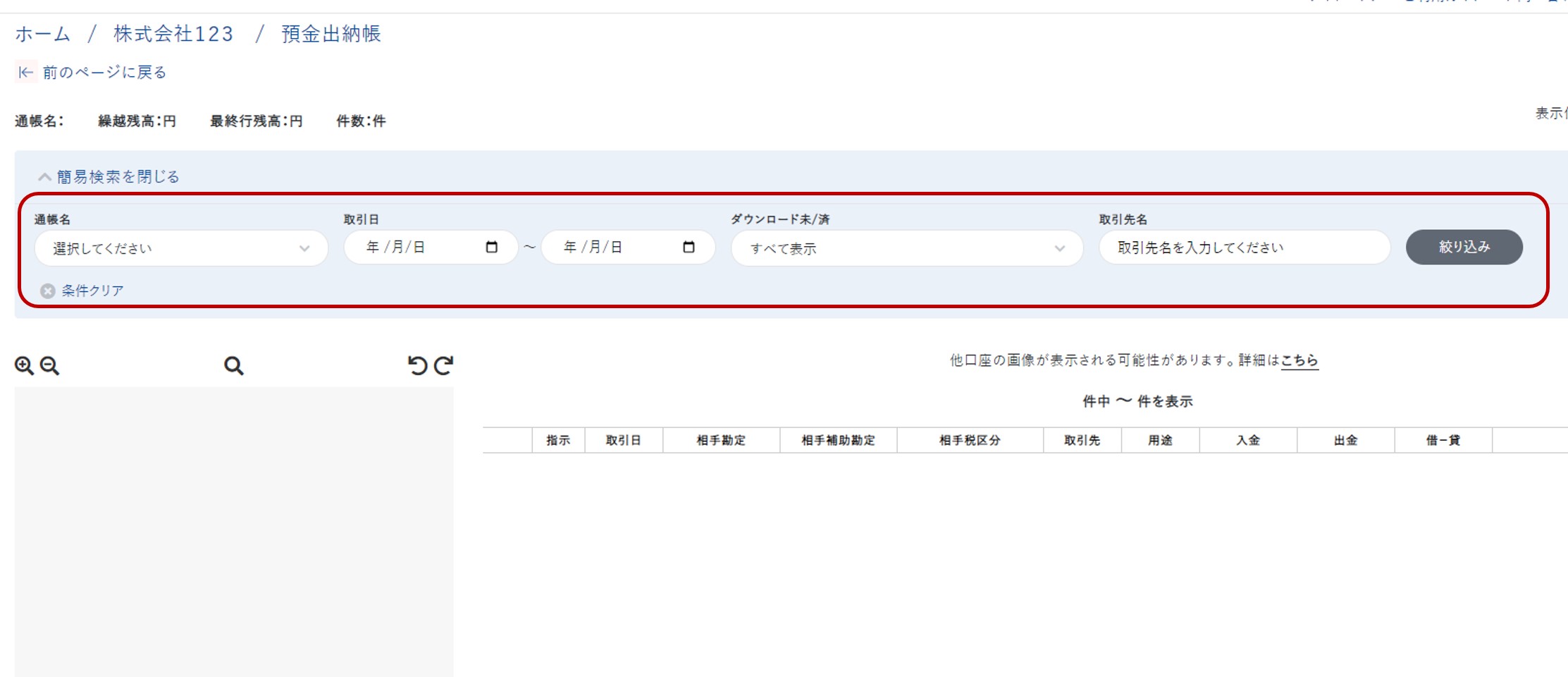The height and width of the screenshot is (677, 1568).
Task: Open the 株式会社123 breadcrumb
Action: coord(173,34)
